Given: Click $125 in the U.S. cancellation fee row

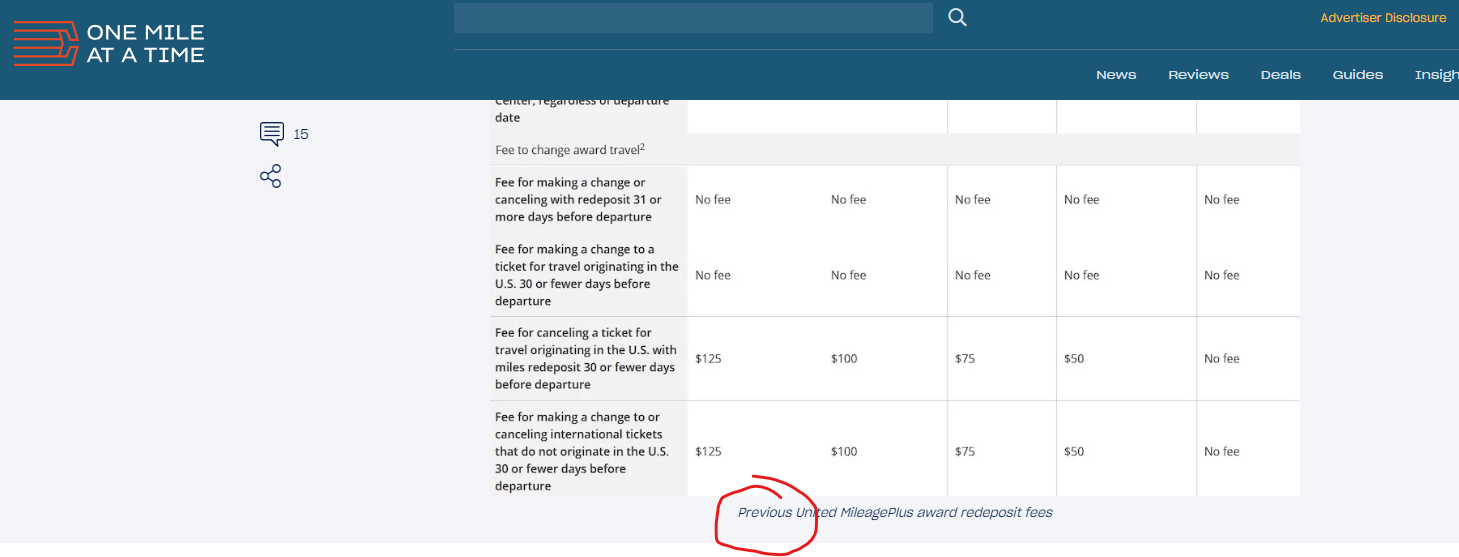Looking at the screenshot, I should point(708,359).
